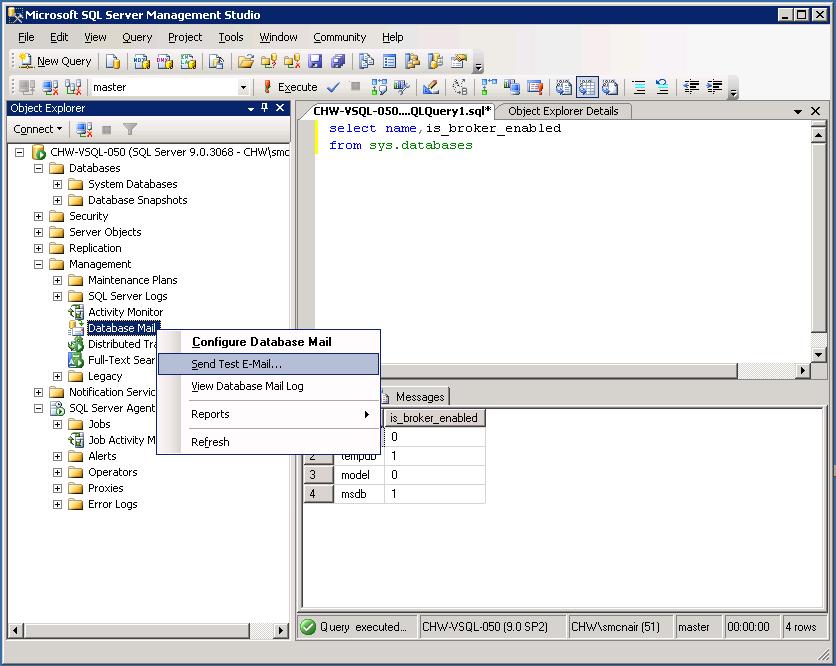
Task: Toggle Include Client Statistics
Action: pyautogui.click(x=512, y=87)
